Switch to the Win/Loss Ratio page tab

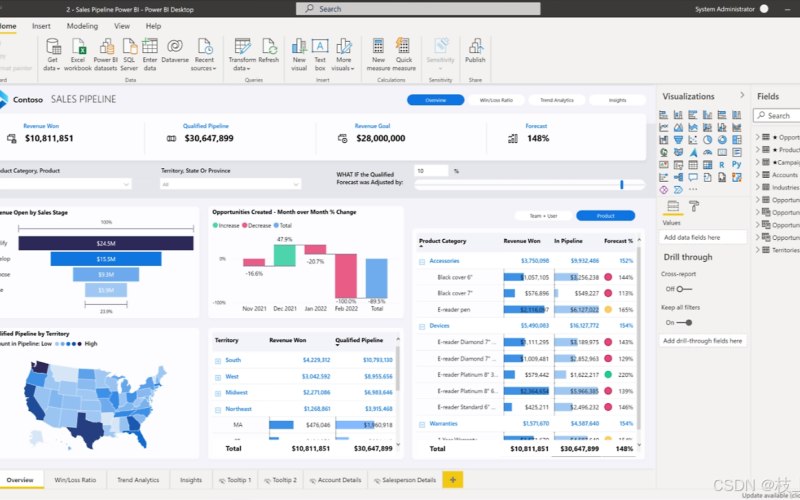pyautogui.click(x=76, y=480)
